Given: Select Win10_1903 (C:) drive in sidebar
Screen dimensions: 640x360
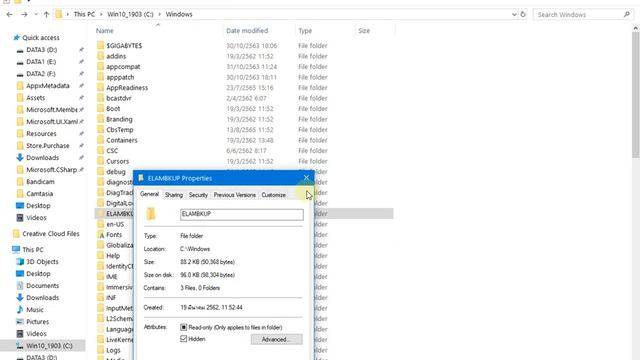Looking at the screenshot, I should (x=49, y=346).
